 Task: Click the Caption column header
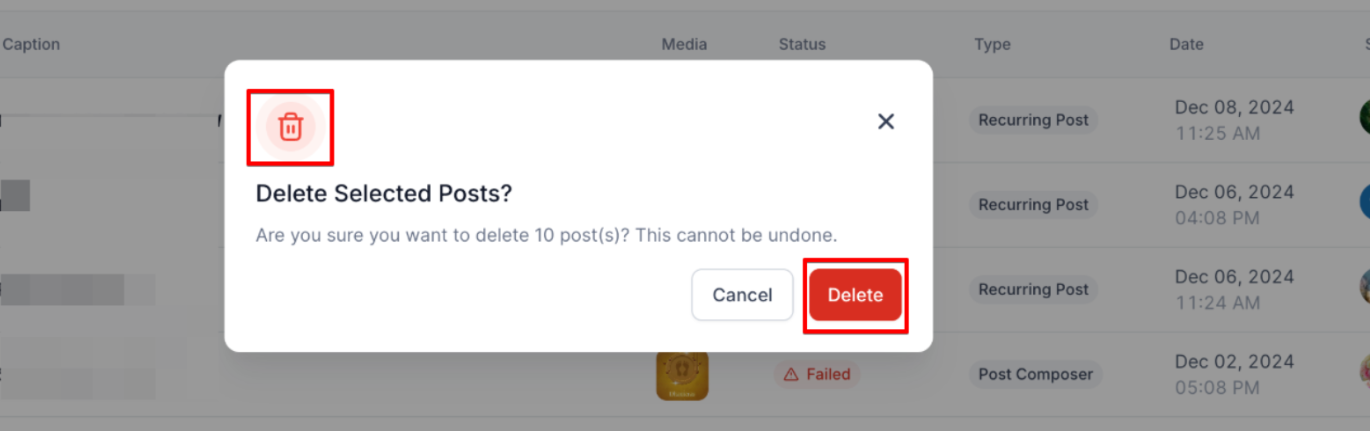coord(31,44)
